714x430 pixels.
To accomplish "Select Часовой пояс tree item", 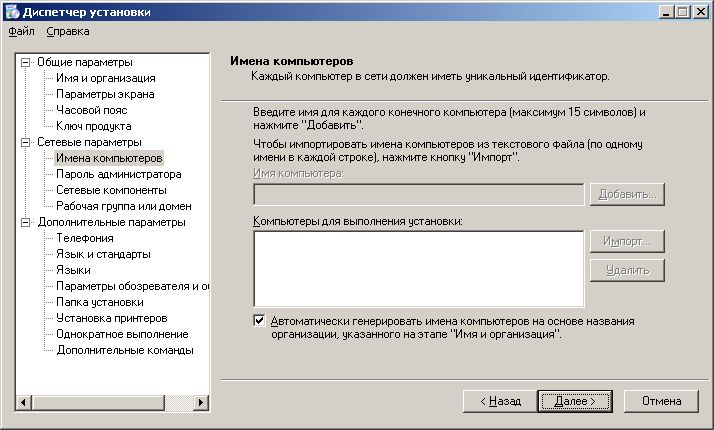I will coord(91,110).
